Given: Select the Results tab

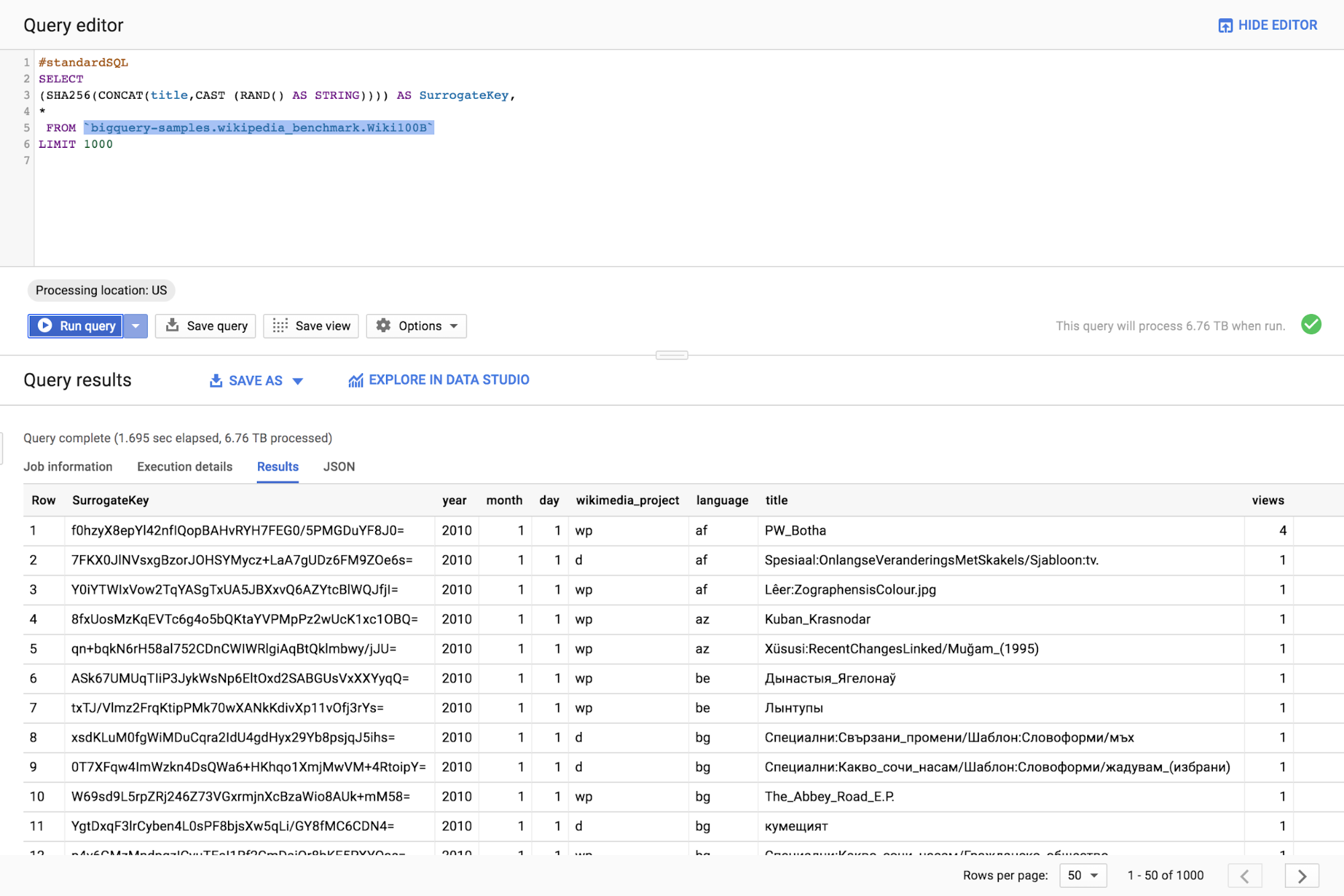Looking at the screenshot, I should [278, 466].
